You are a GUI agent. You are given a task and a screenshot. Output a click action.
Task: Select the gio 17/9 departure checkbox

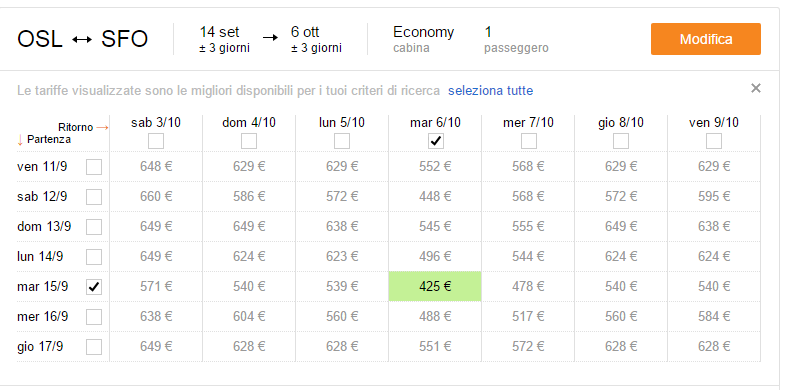(94, 347)
